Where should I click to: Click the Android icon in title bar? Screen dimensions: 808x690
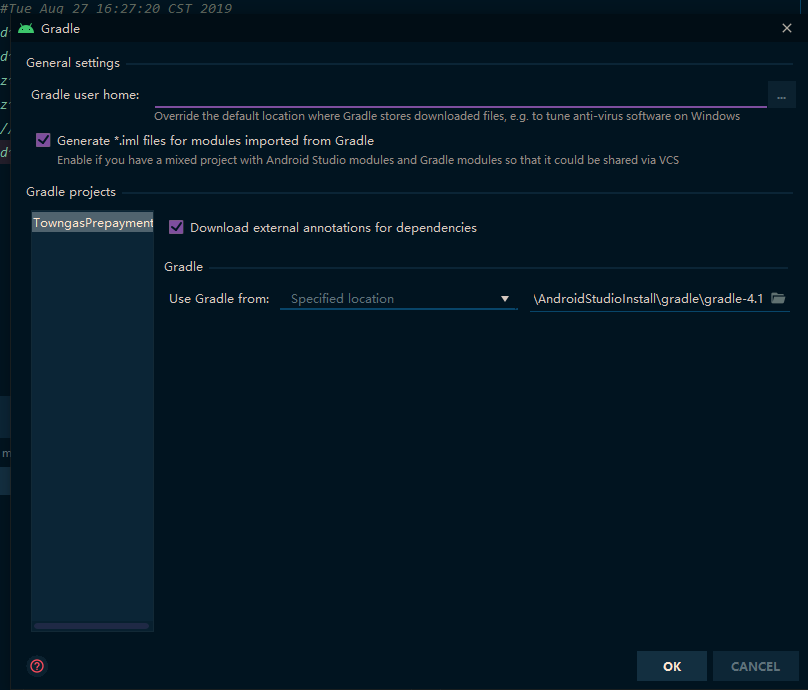(x=26, y=29)
